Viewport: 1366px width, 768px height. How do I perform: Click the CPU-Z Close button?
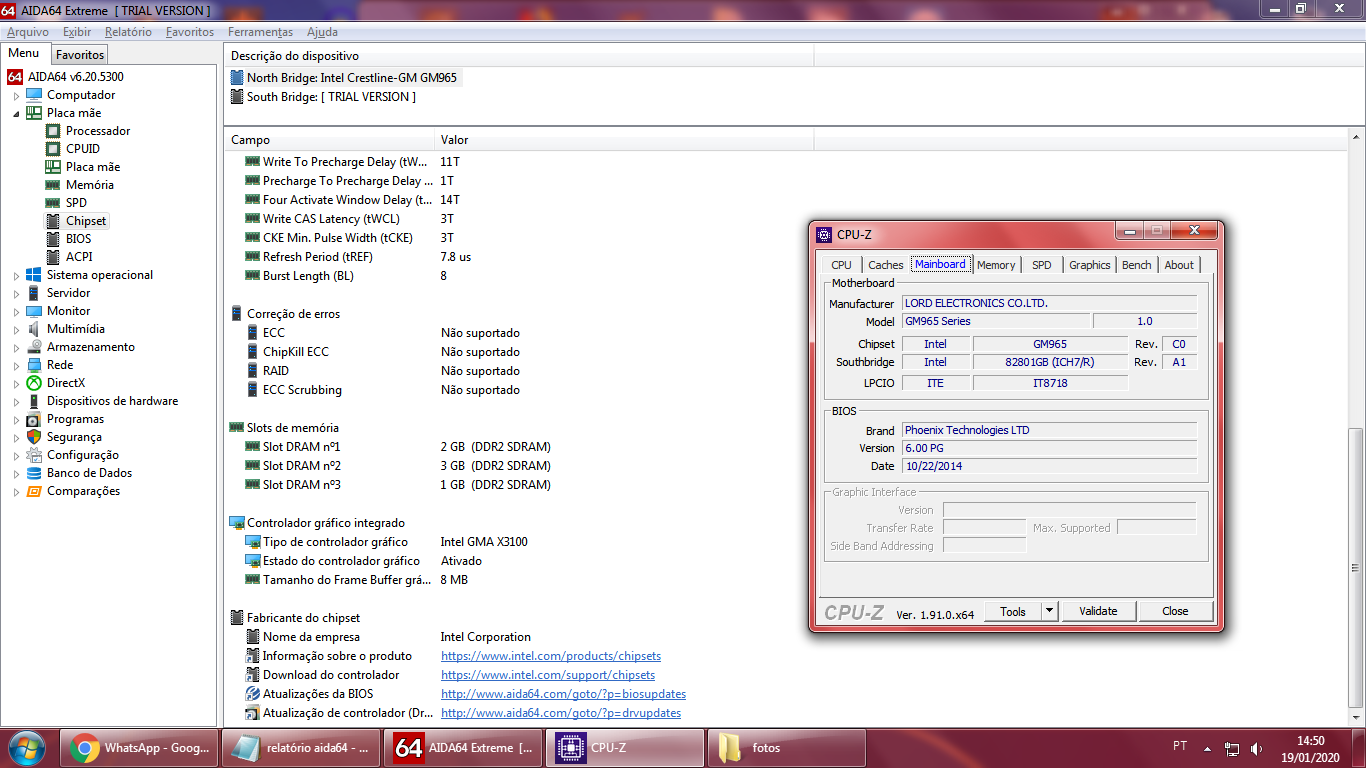(1175, 611)
